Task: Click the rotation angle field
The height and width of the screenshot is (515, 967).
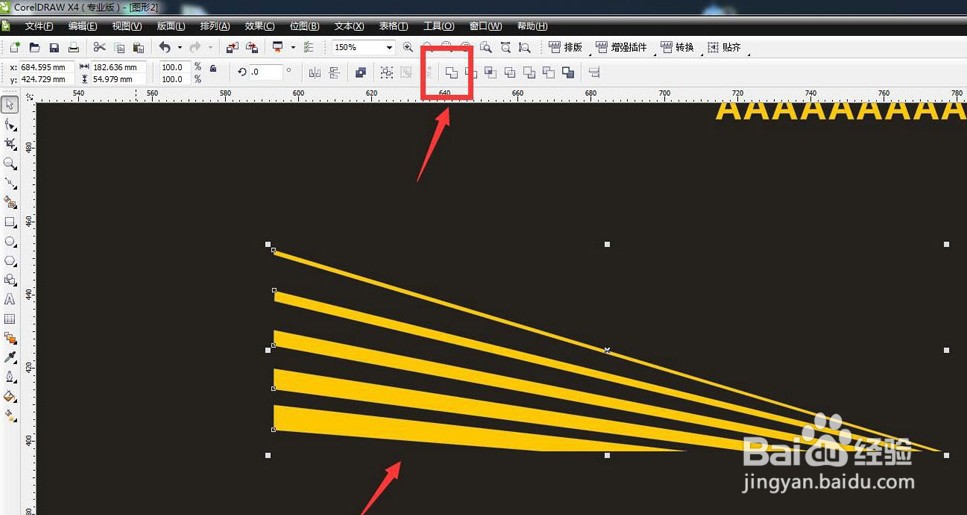Action: click(266, 72)
